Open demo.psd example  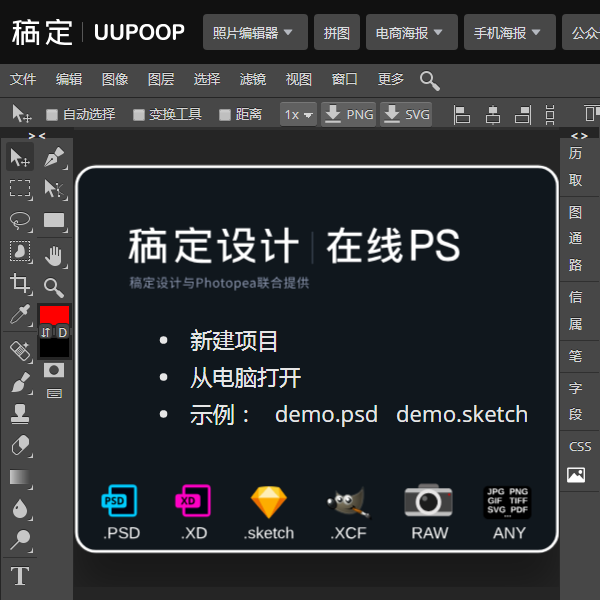click(326, 415)
